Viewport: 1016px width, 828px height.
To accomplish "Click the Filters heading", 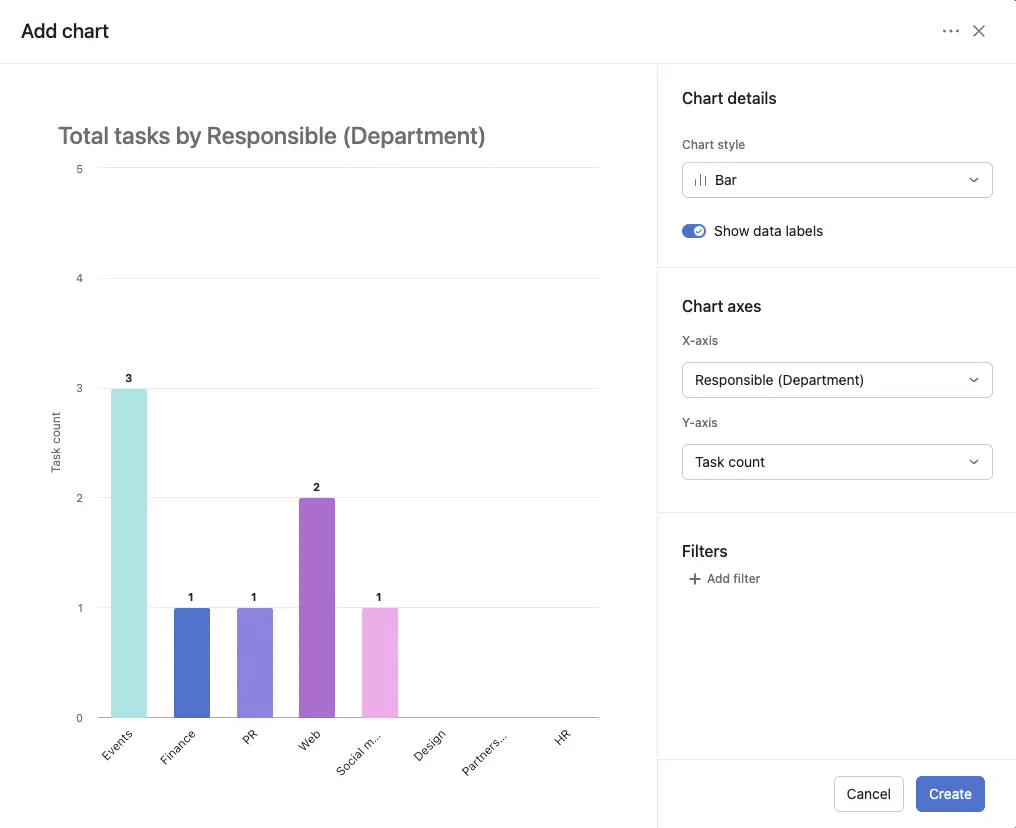I will coord(704,551).
